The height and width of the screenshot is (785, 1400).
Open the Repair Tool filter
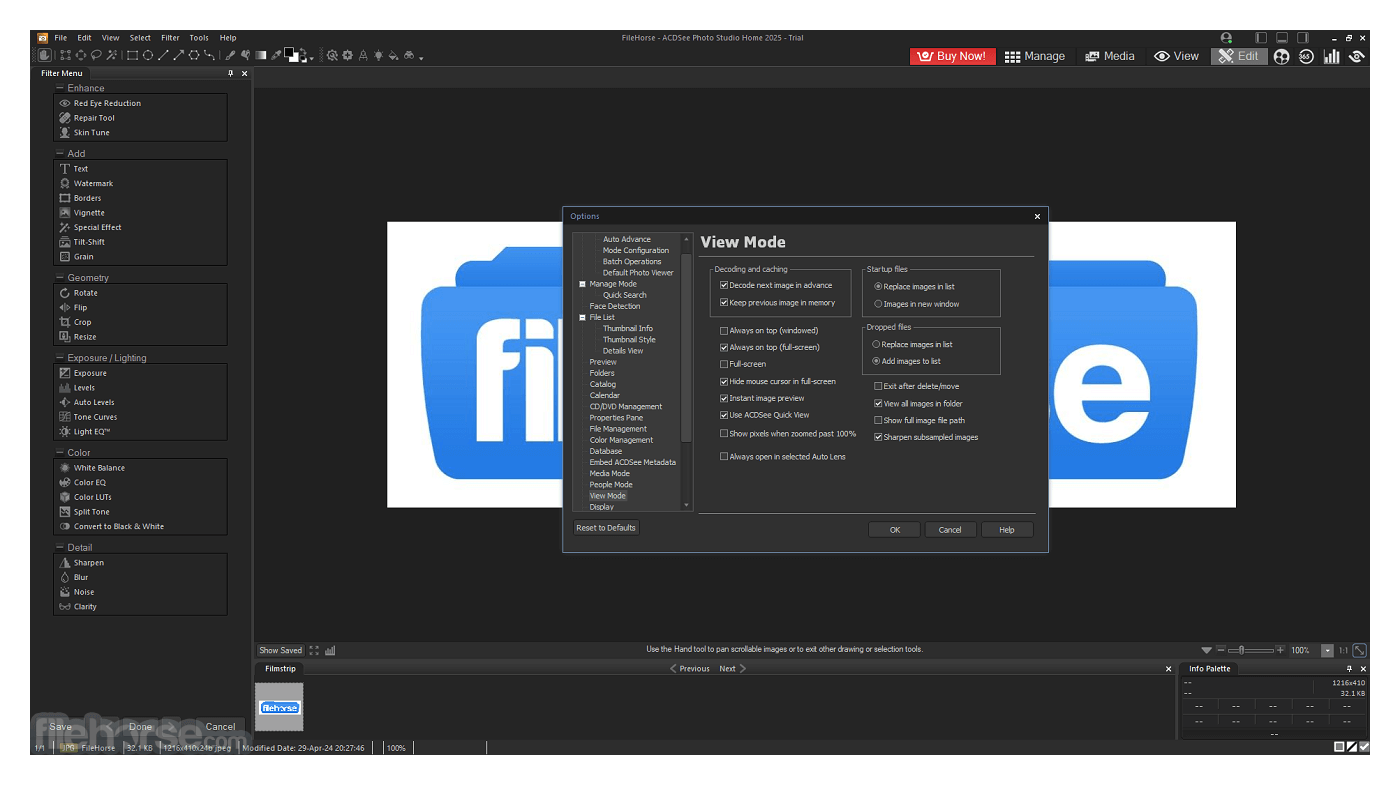pyautogui.click(x=94, y=118)
